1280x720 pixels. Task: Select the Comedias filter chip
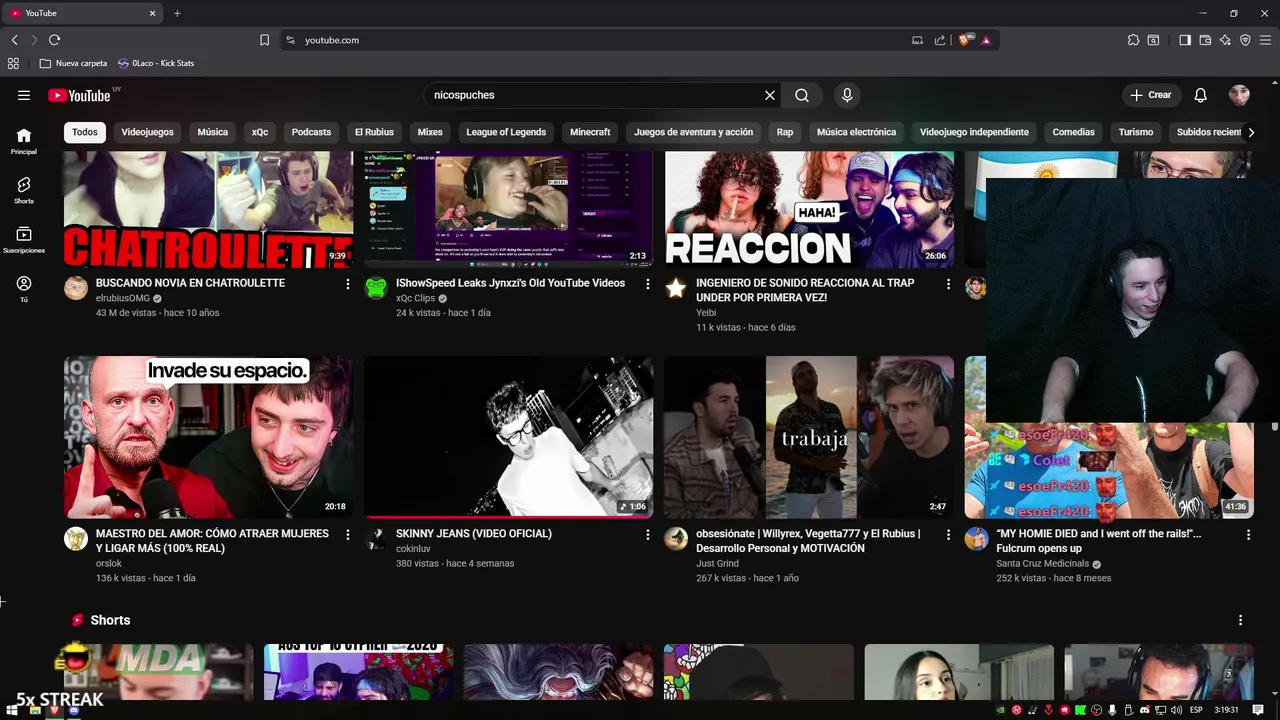point(1073,132)
